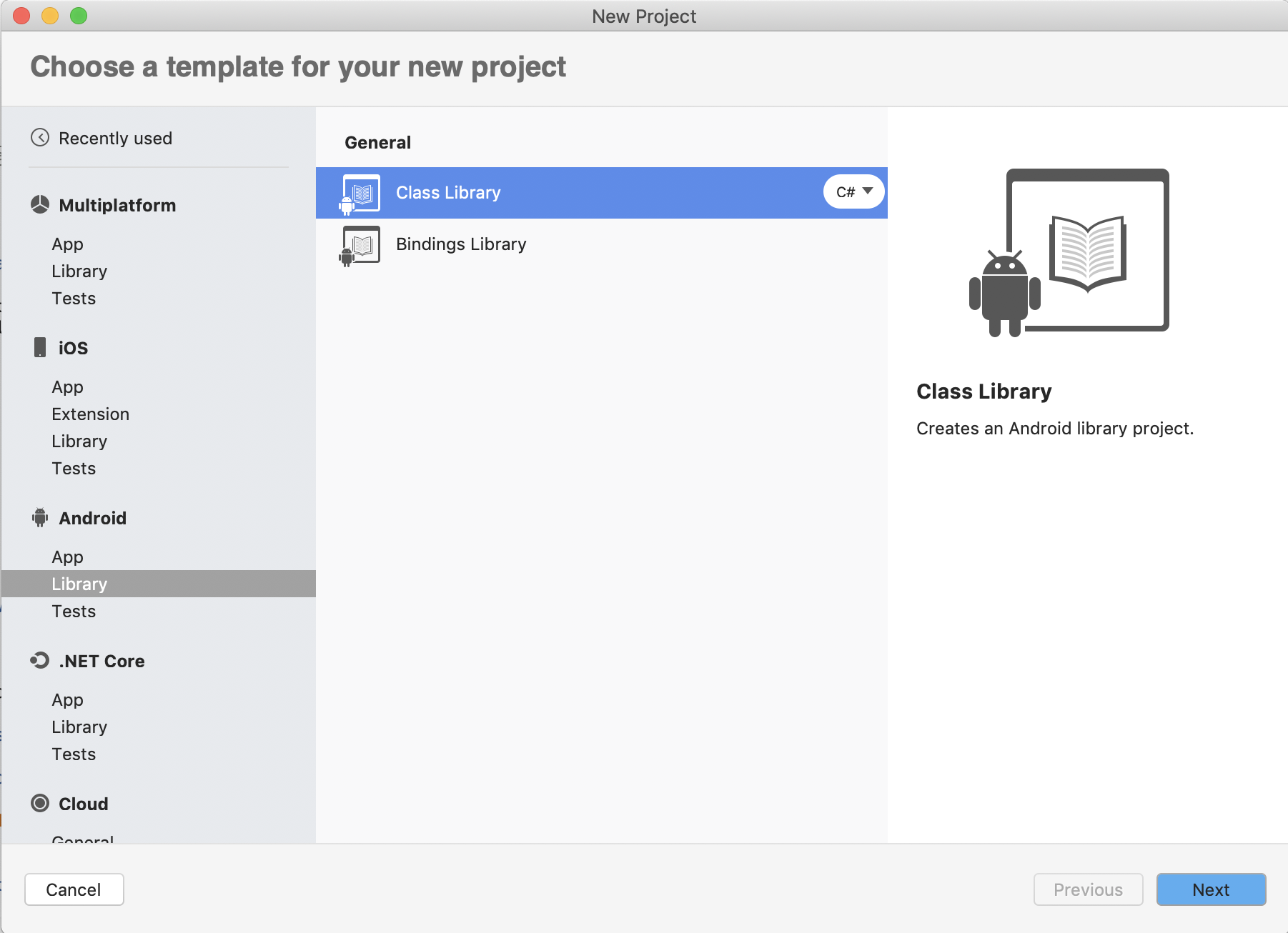This screenshot has width=1288, height=933.
Task: Click the Bindings Library template icon
Action: click(x=360, y=246)
